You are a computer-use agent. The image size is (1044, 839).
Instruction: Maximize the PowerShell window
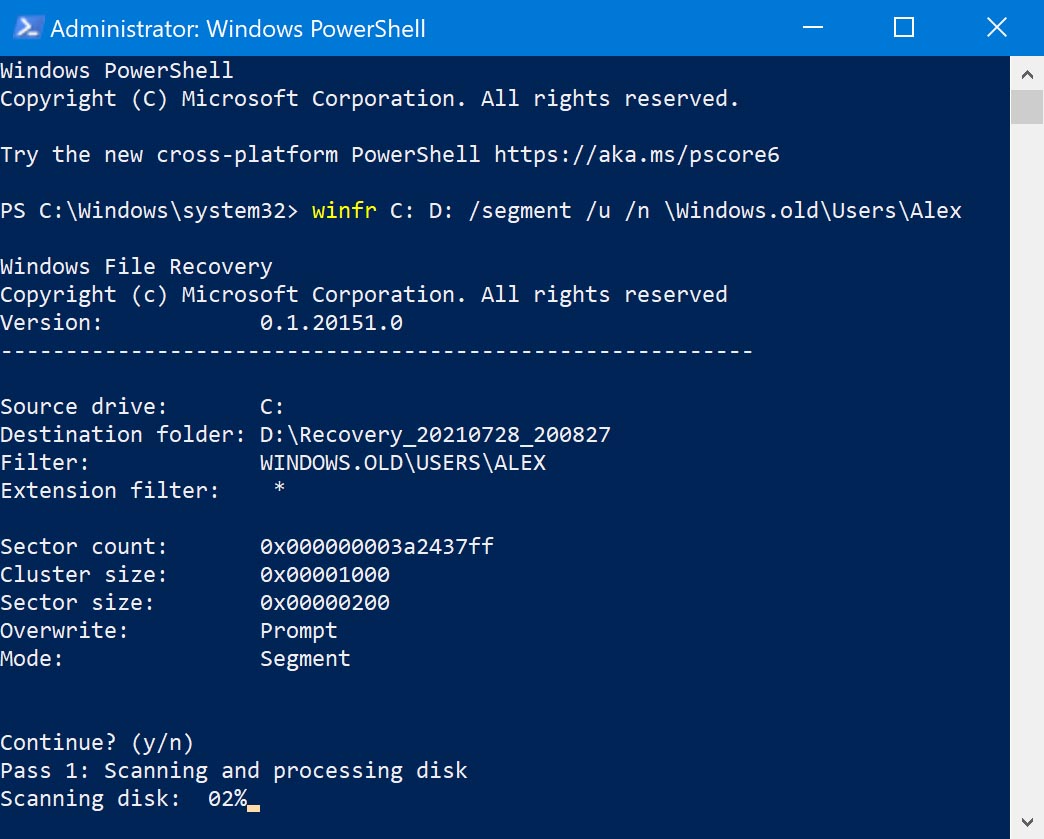(904, 28)
